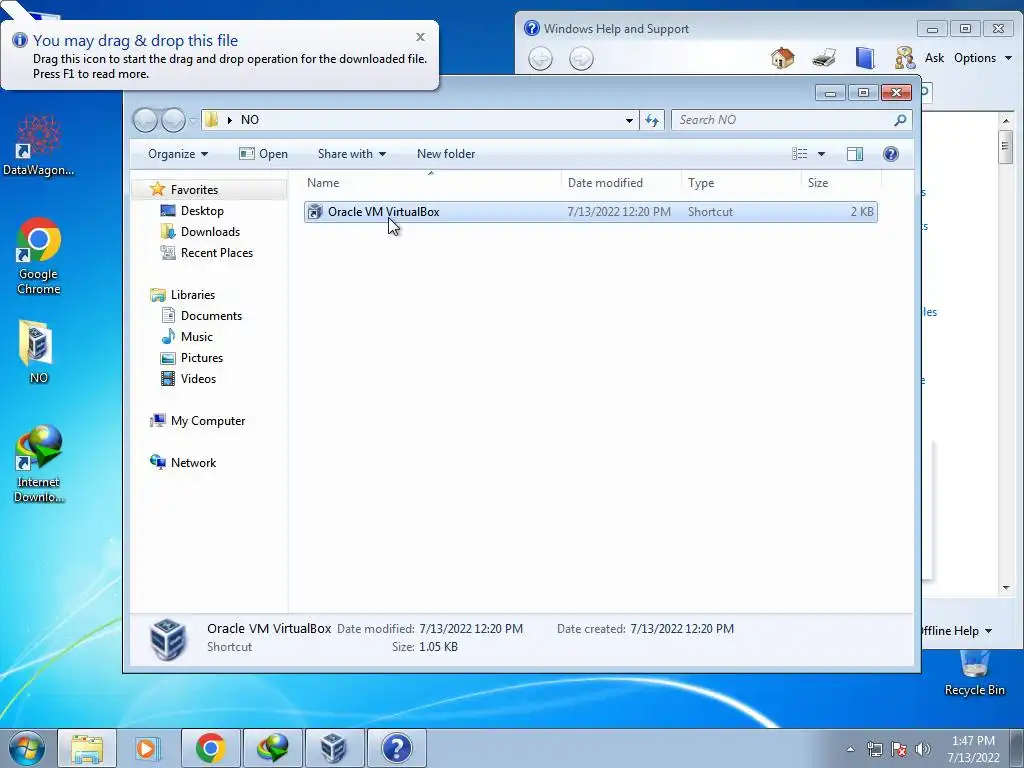Open VirtualBox taskbar icon
The height and width of the screenshot is (768, 1024).
pyautogui.click(x=334, y=748)
